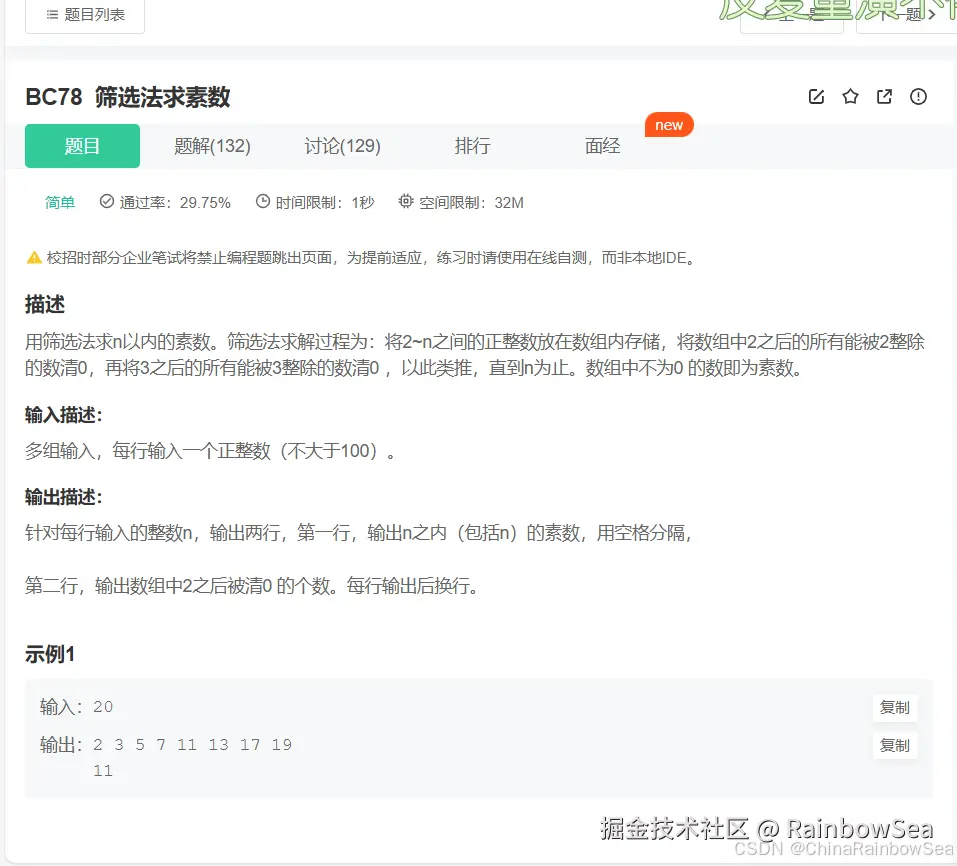The height and width of the screenshot is (866, 957).
Task: Copy the sample output using 复制
Action: tap(893, 744)
